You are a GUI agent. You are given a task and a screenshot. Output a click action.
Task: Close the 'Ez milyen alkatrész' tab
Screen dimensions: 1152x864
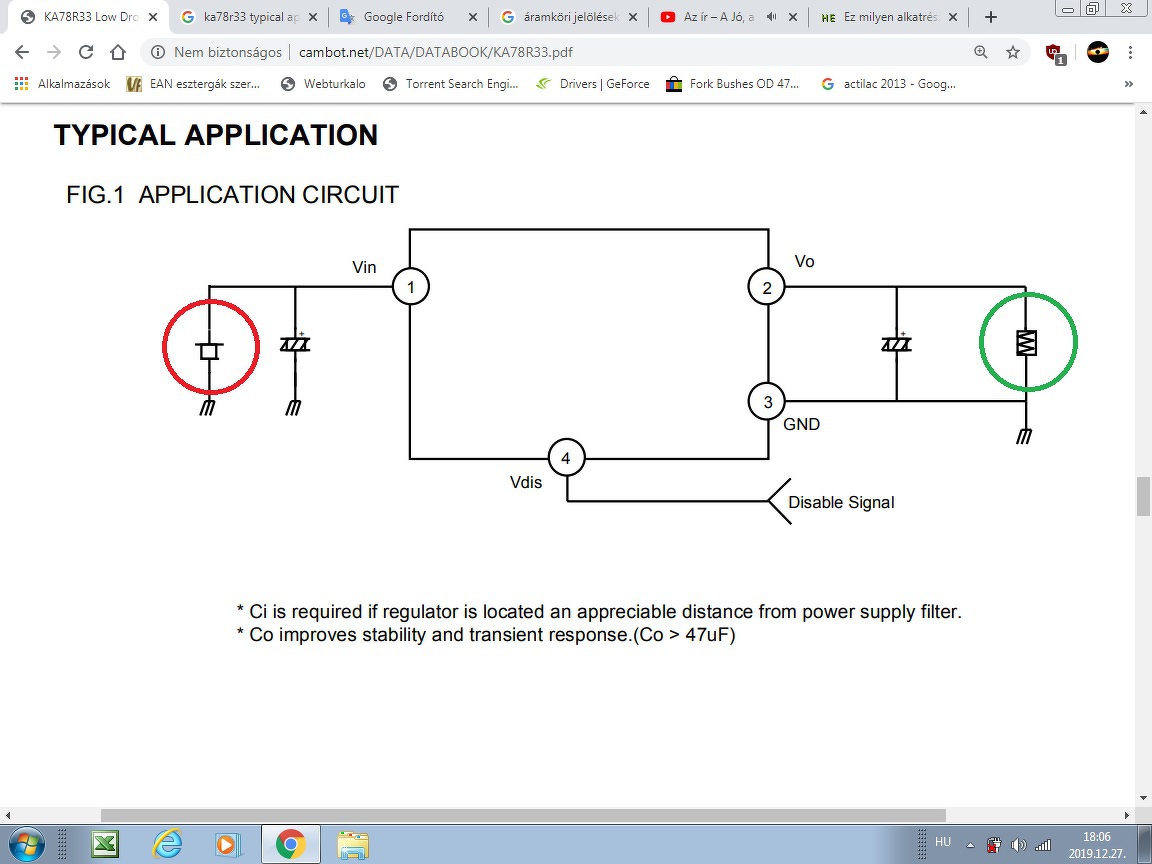[954, 17]
